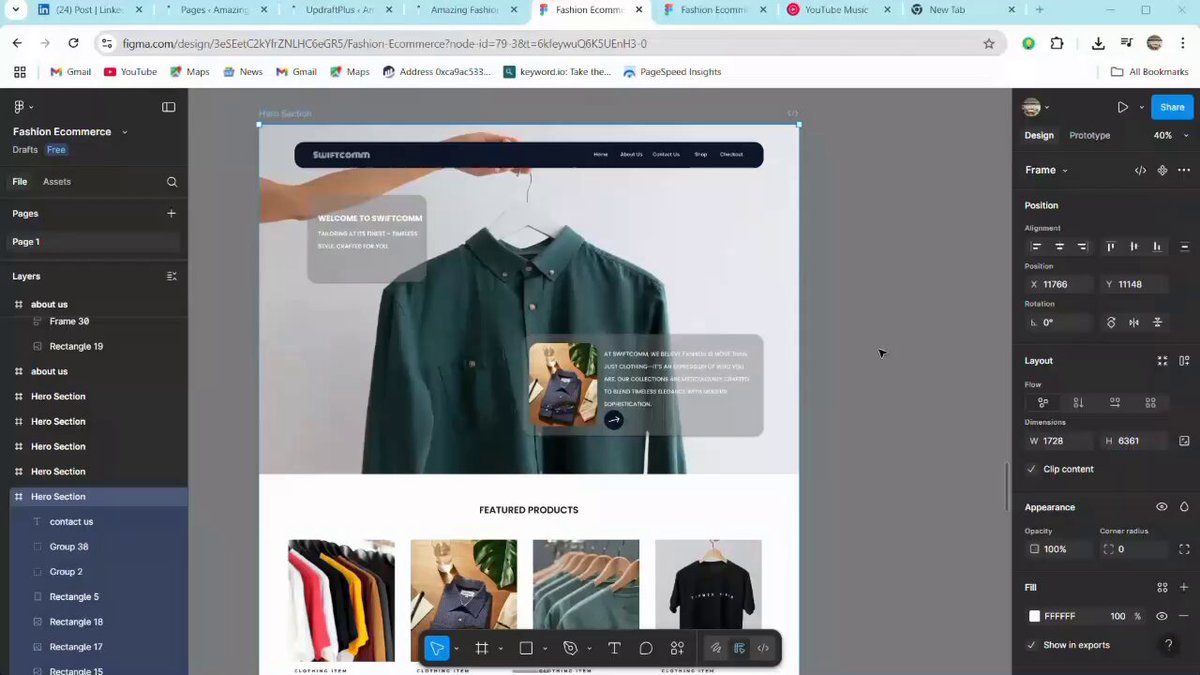Open the Move tool options chevron
The height and width of the screenshot is (675, 1200).
456,648
